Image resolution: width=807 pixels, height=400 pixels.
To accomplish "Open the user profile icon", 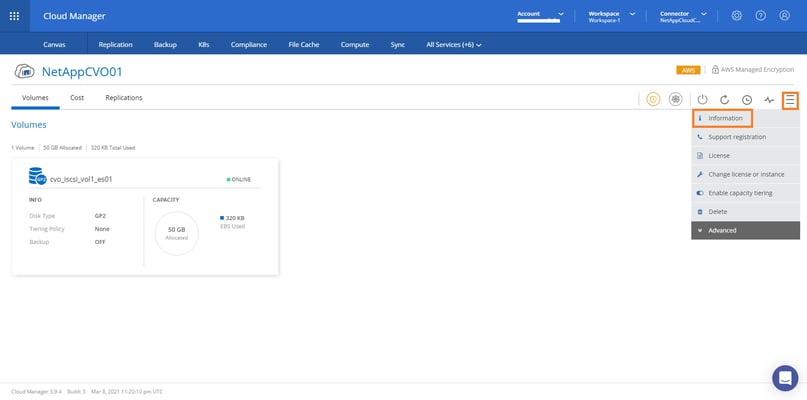I will (785, 16).
